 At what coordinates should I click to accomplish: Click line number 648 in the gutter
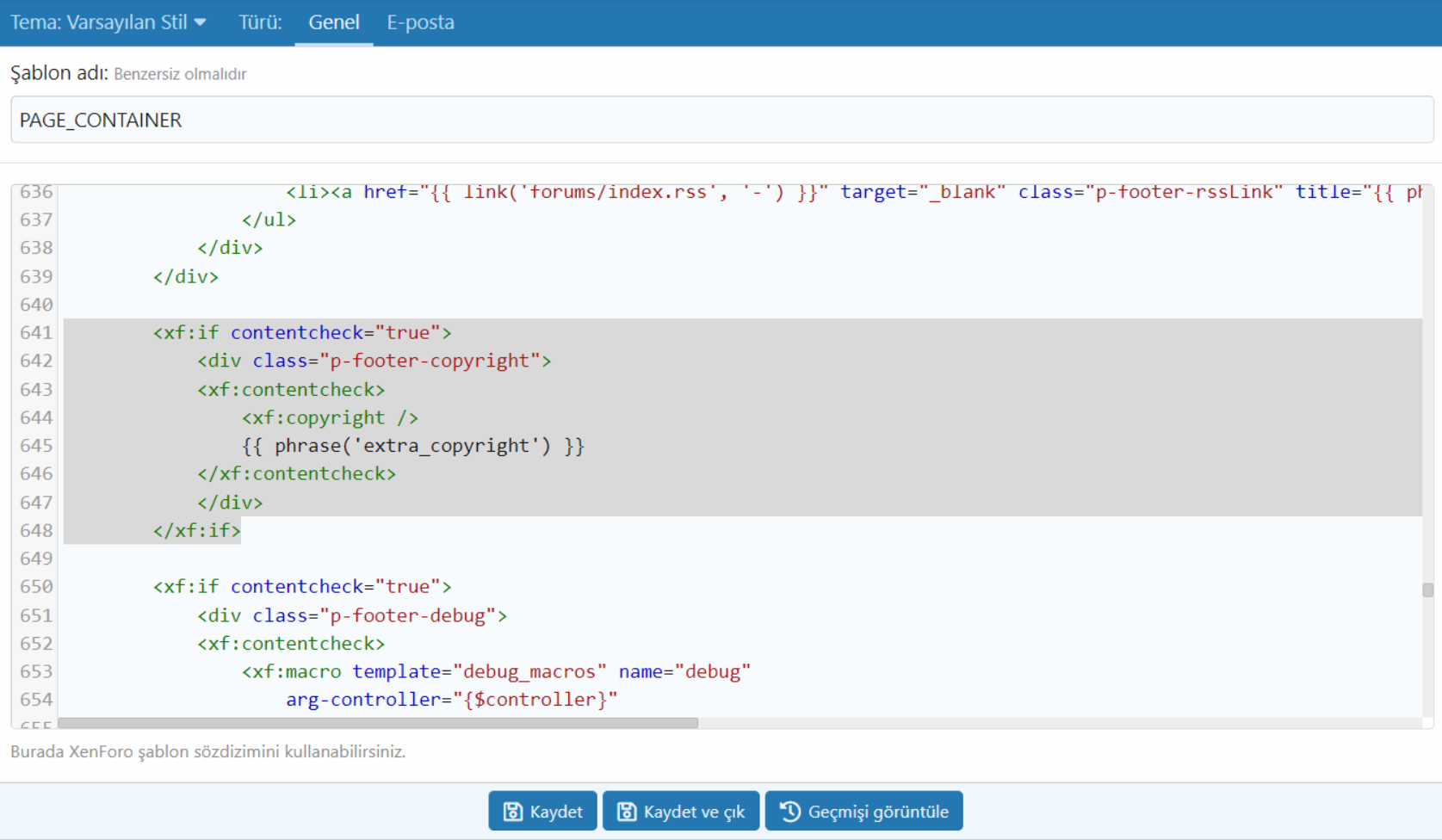point(36,530)
